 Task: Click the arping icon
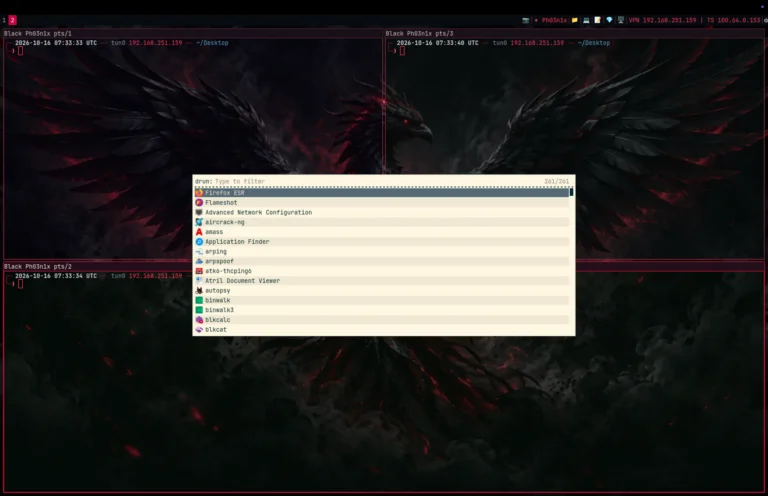[x=199, y=252]
